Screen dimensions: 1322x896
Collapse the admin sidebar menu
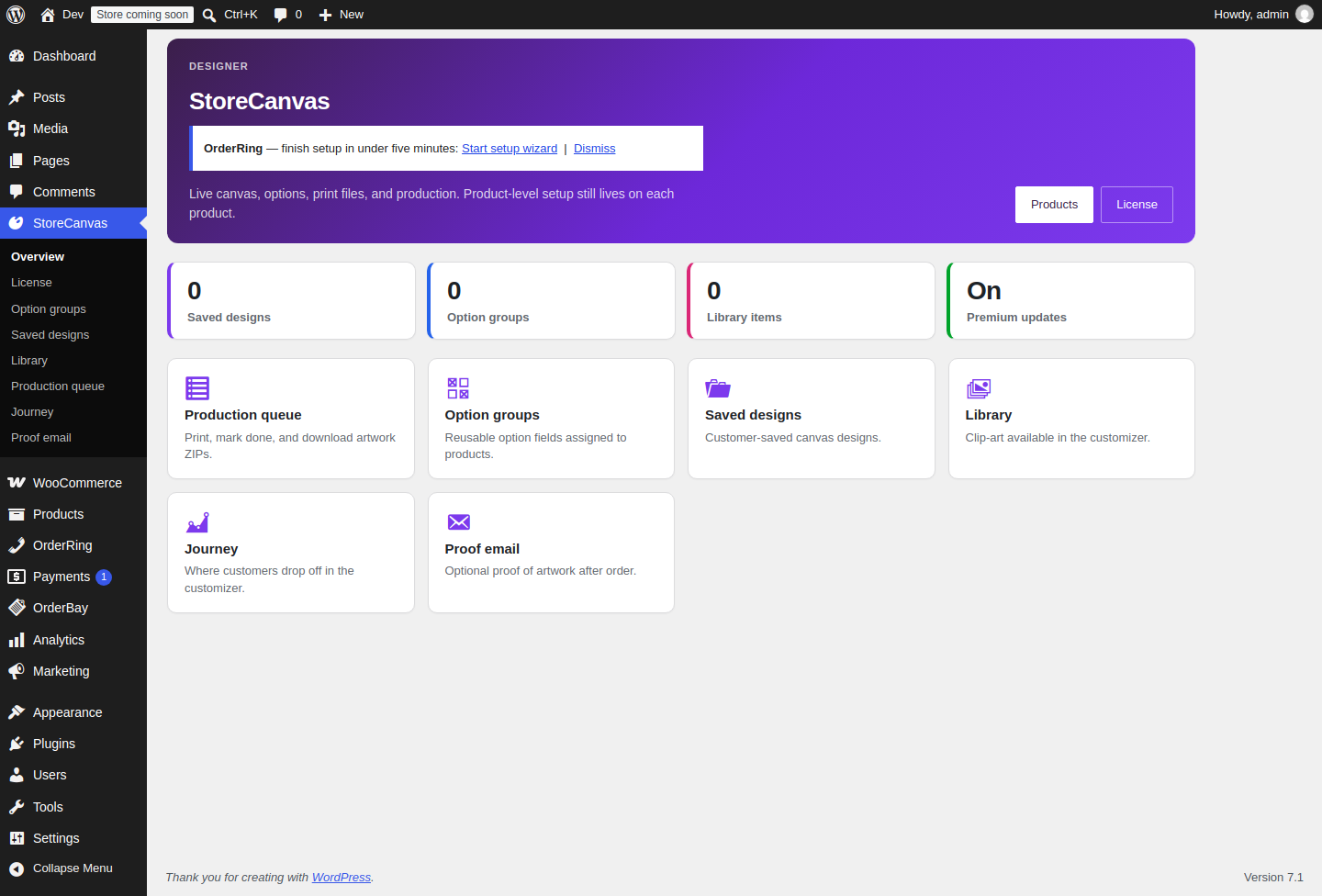[73, 868]
